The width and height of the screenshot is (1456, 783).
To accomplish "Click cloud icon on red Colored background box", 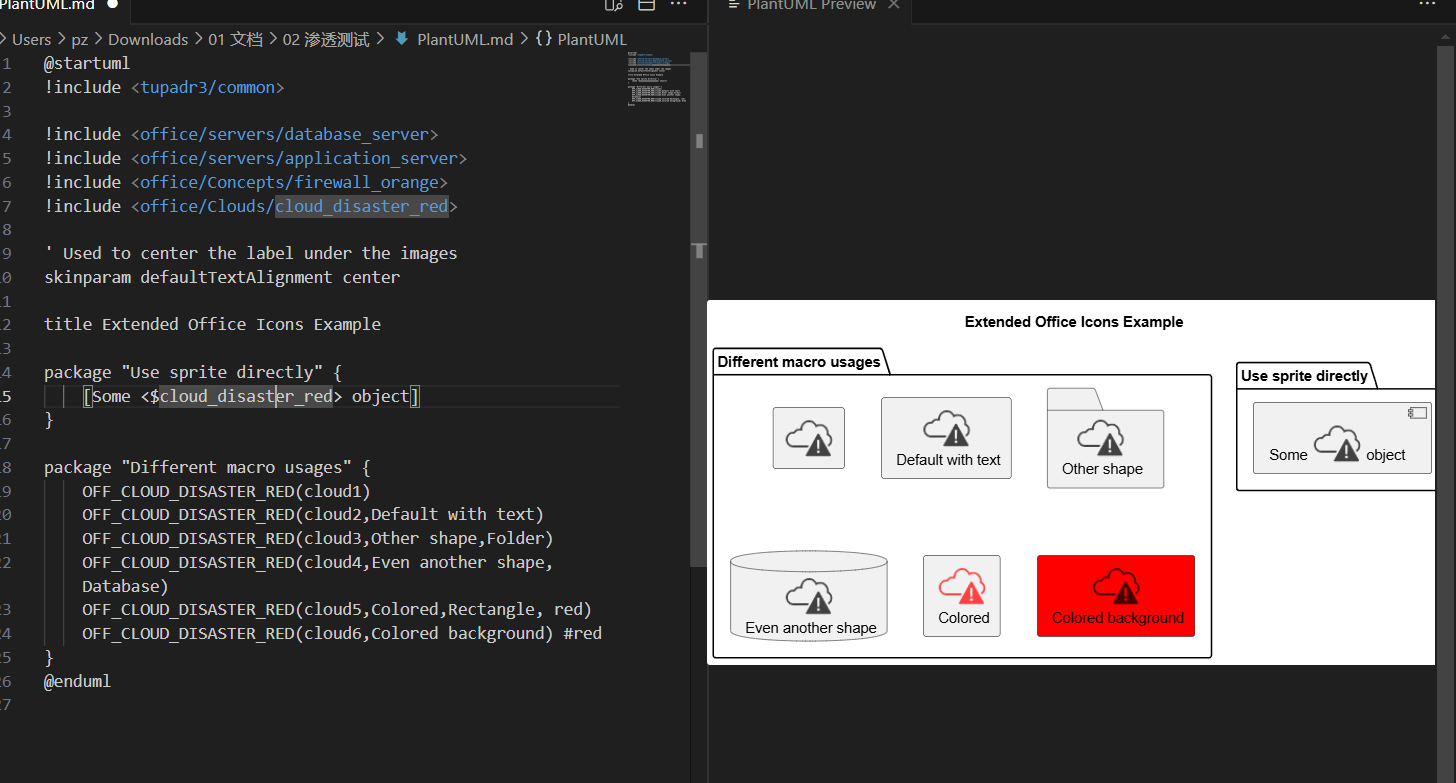I will (1116, 586).
